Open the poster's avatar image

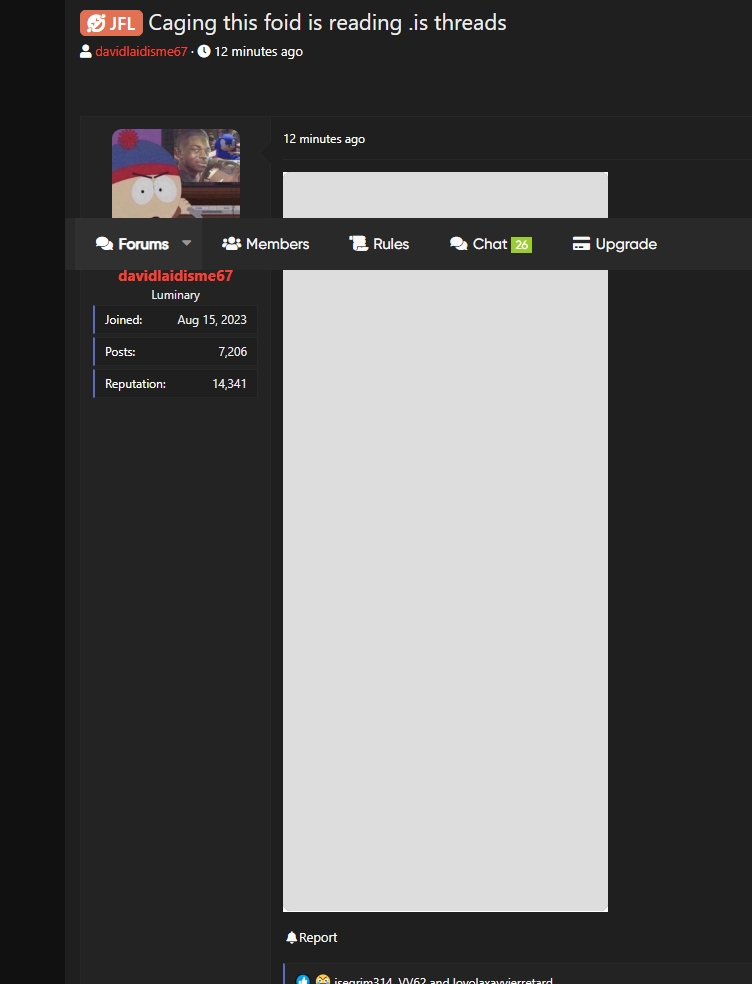coord(176,173)
